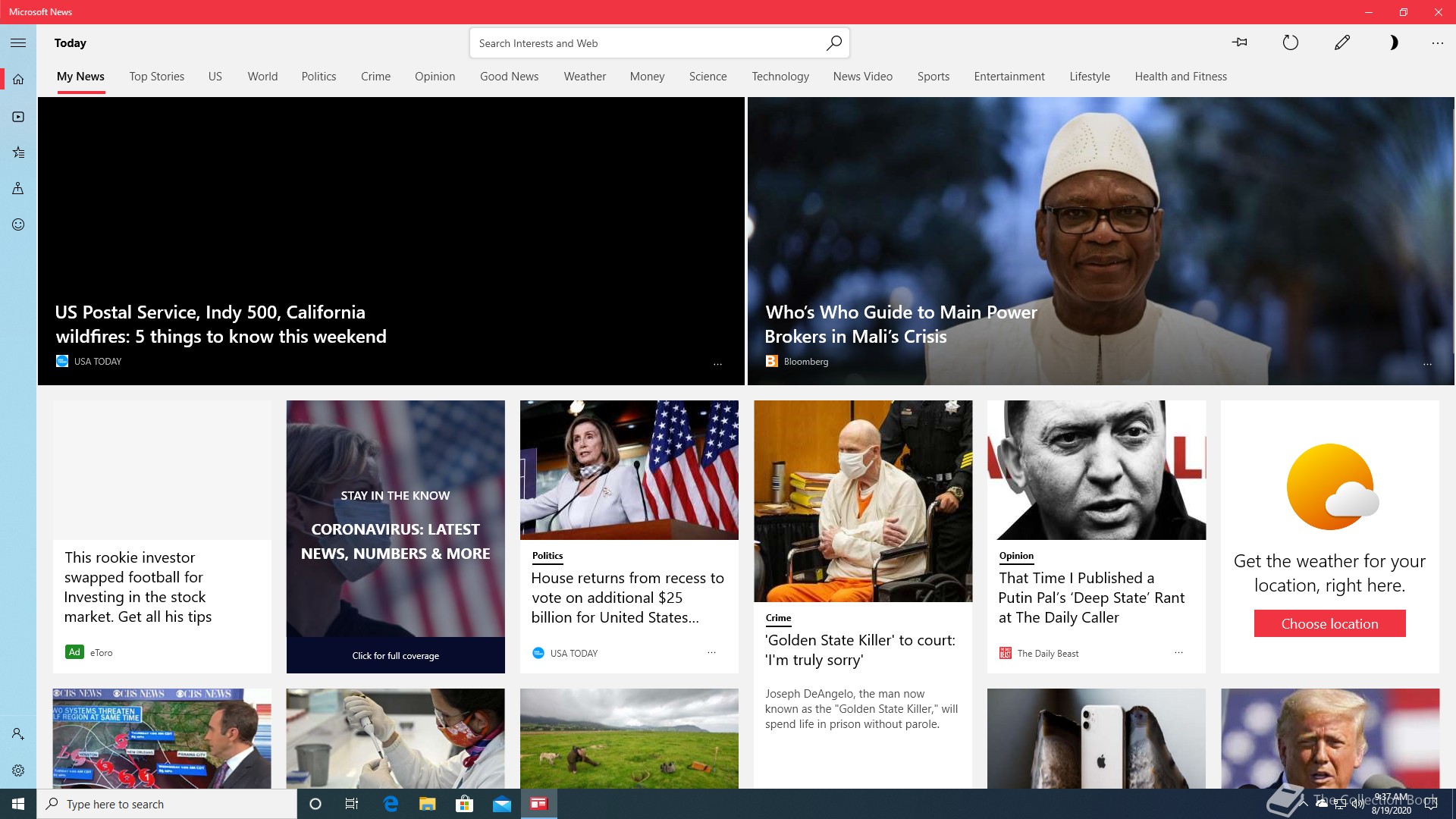This screenshot has height=819, width=1456.
Task: Click Type here to search taskbar box
Action: point(167,804)
